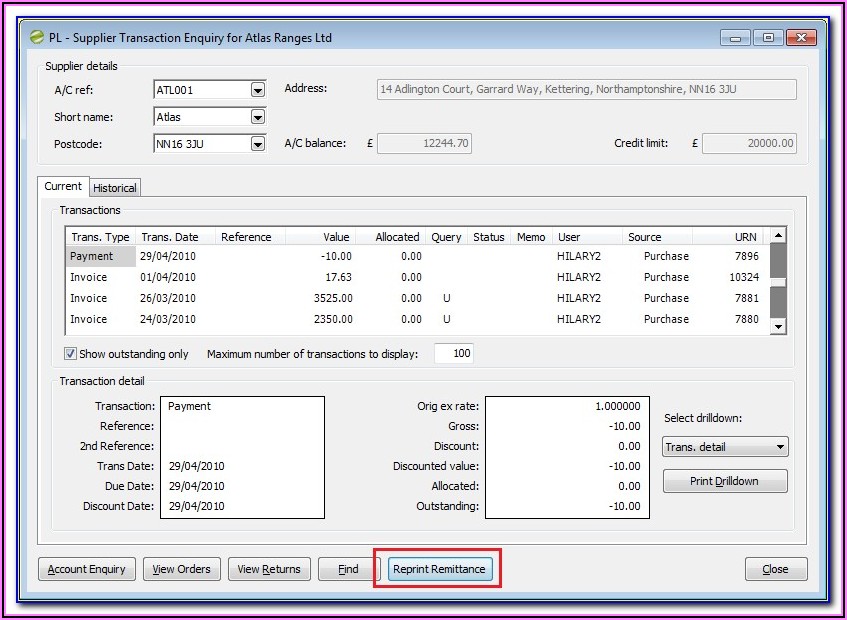This screenshot has height=620, width=847.
Task: Toggle Show outstanding only checkbox
Action: tap(70, 354)
